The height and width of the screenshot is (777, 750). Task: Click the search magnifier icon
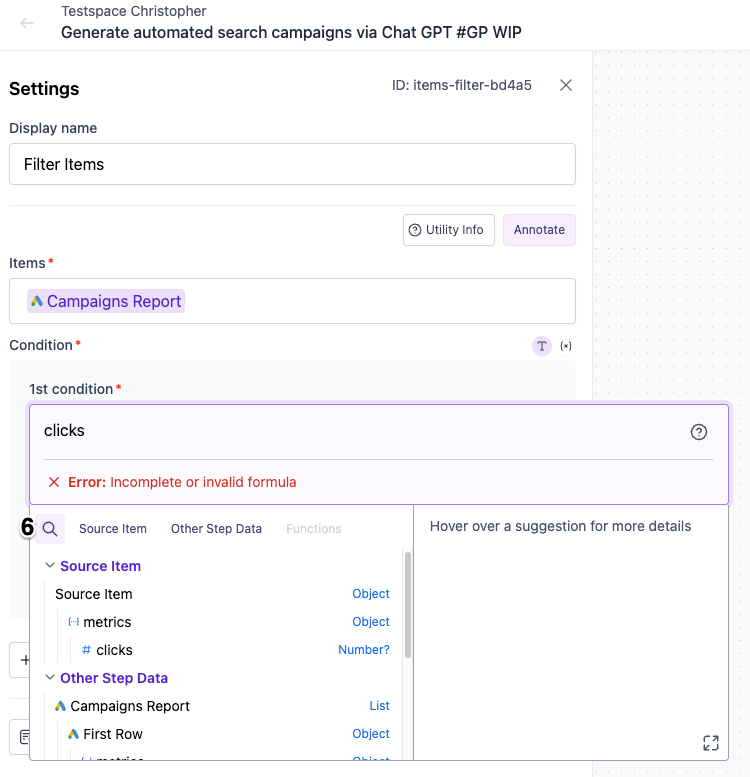(50, 529)
